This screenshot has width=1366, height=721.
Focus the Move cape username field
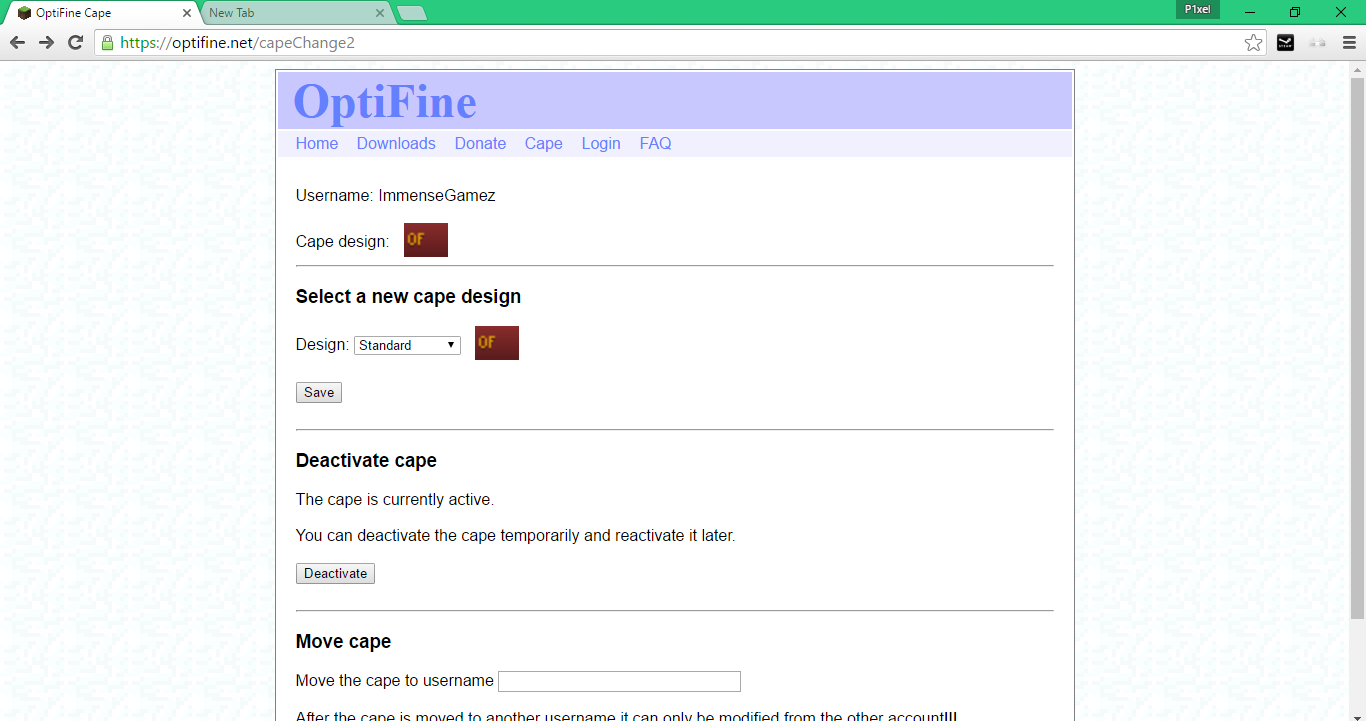coord(619,681)
